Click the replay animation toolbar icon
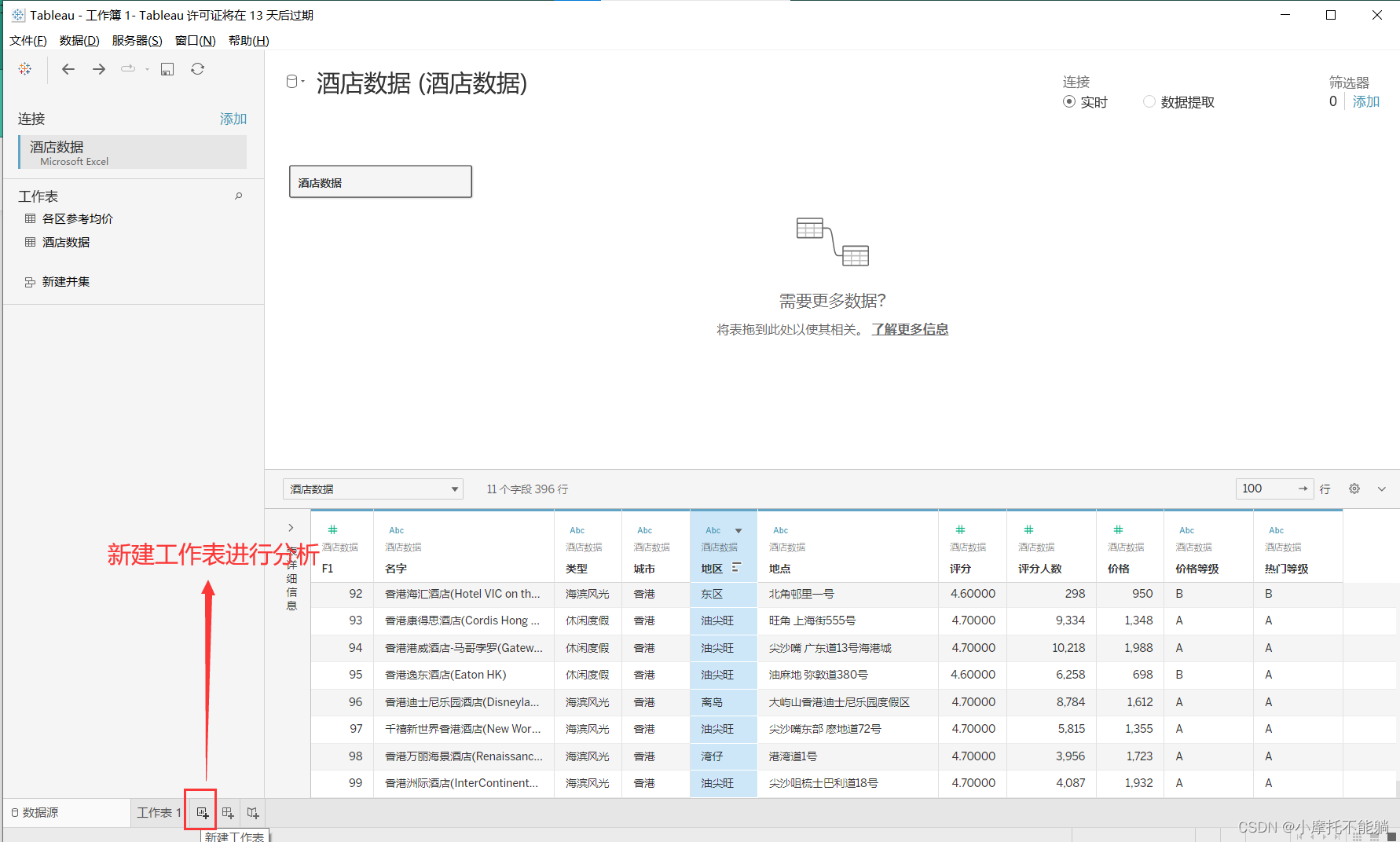Screen dimensions: 1400x842 pyautogui.click(x=128, y=69)
